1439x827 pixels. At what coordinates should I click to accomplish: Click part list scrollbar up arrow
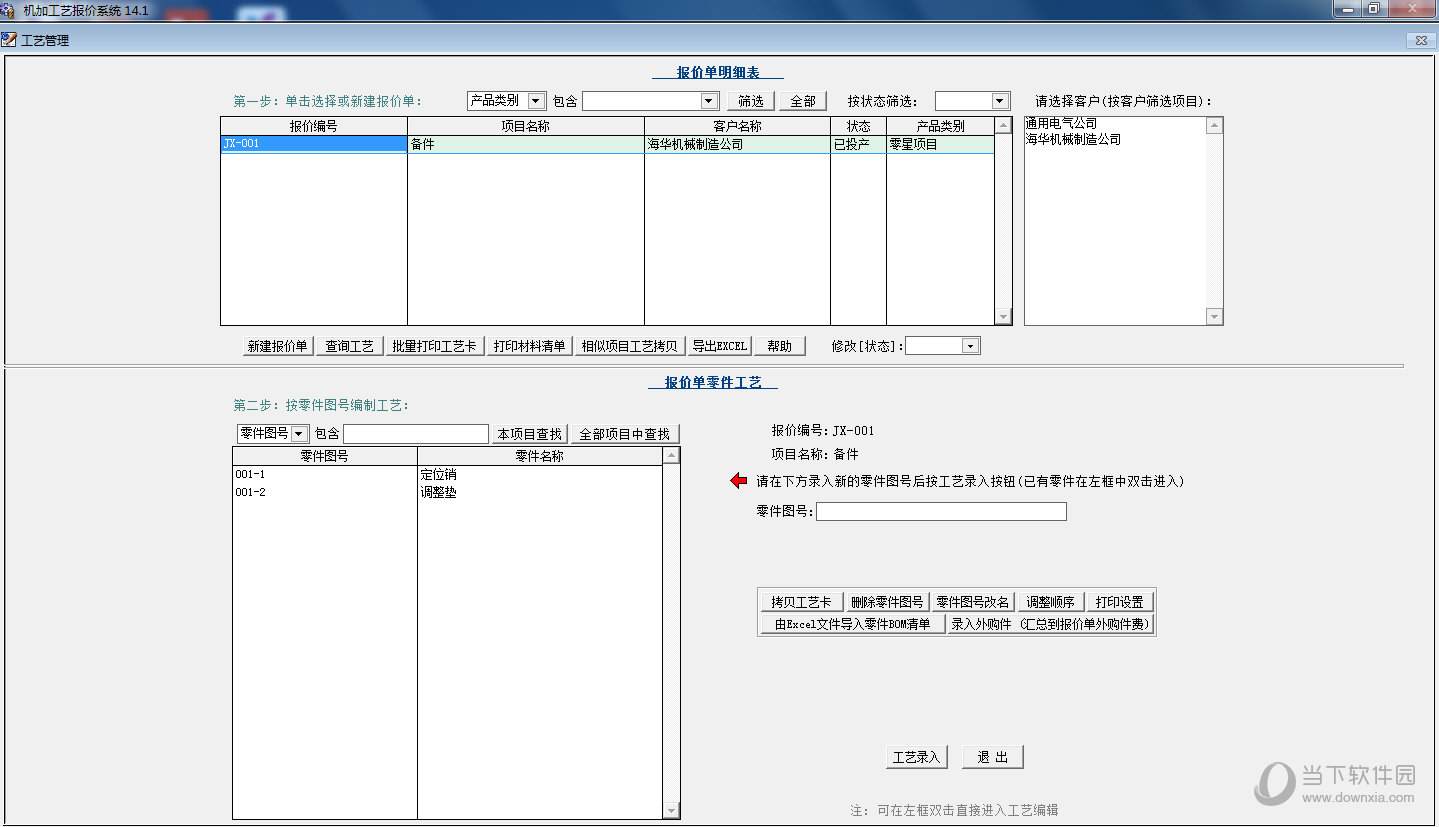671,455
